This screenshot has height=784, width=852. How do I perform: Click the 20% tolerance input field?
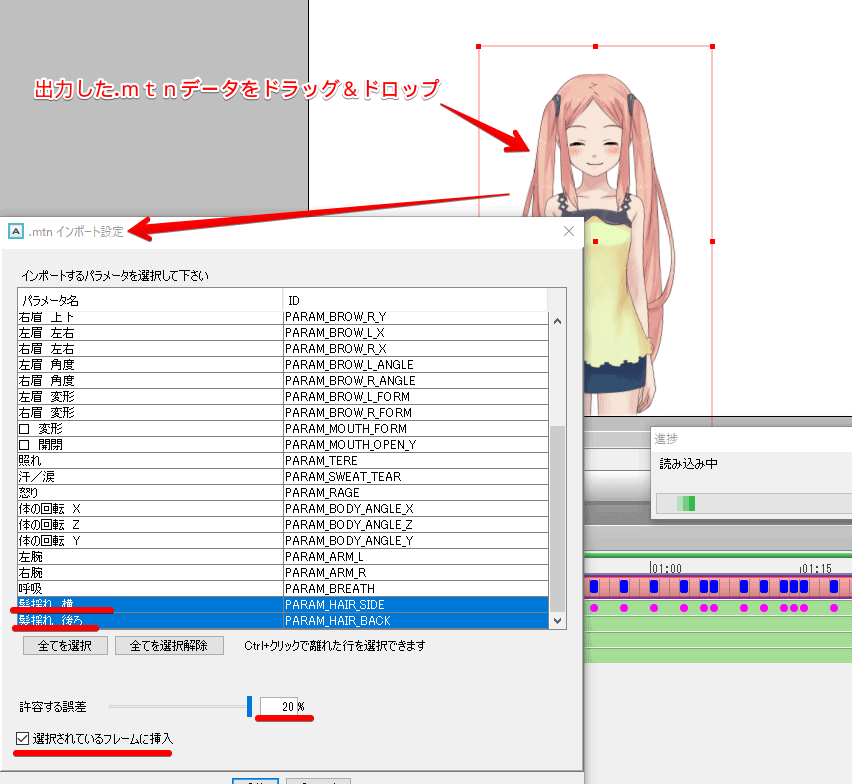pyautogui.click(x=279, y=707)
